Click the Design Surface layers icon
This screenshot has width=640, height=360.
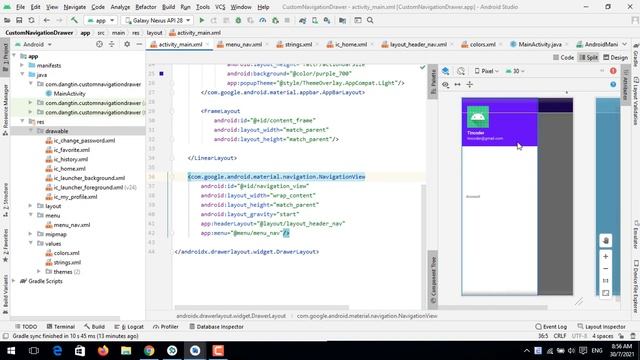point(446,71)
